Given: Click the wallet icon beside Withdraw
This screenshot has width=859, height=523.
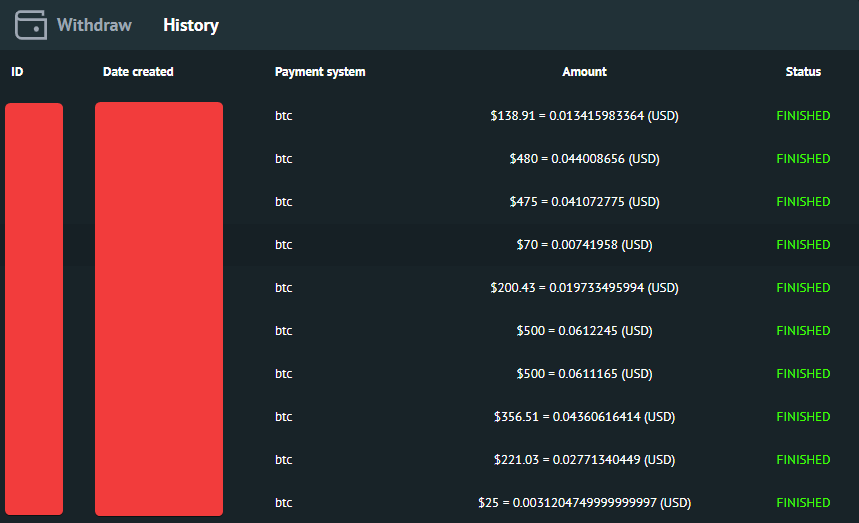Looking at the screenshot, I should click(31, 25).
